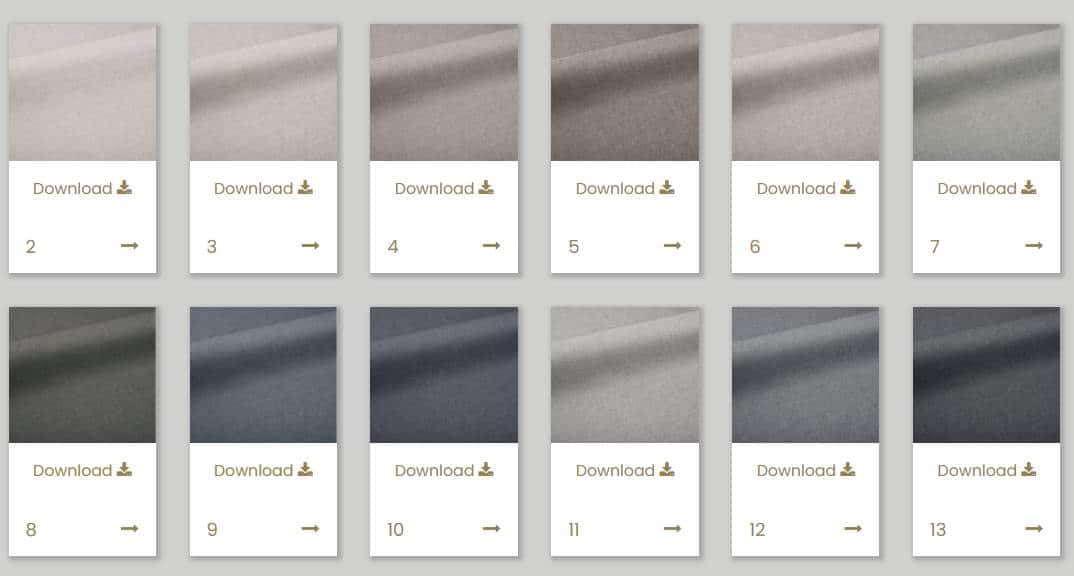Open fabric 8 via its arrow

tap(129, 528)
